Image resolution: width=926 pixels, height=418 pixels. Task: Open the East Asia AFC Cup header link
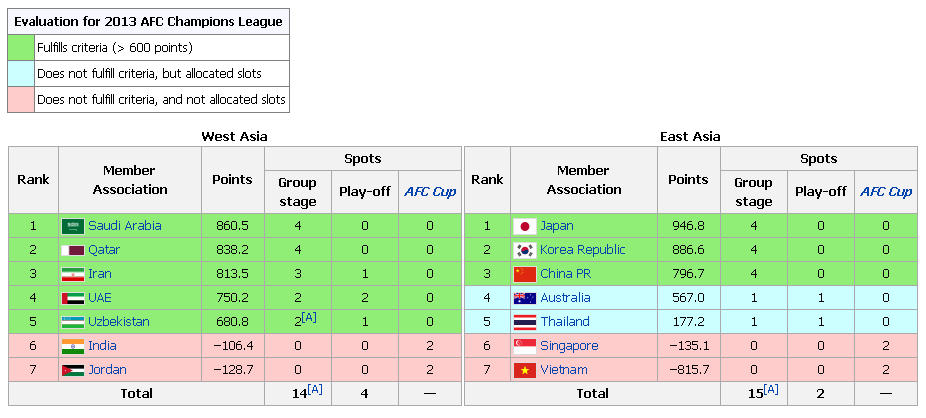pos(886,192)
